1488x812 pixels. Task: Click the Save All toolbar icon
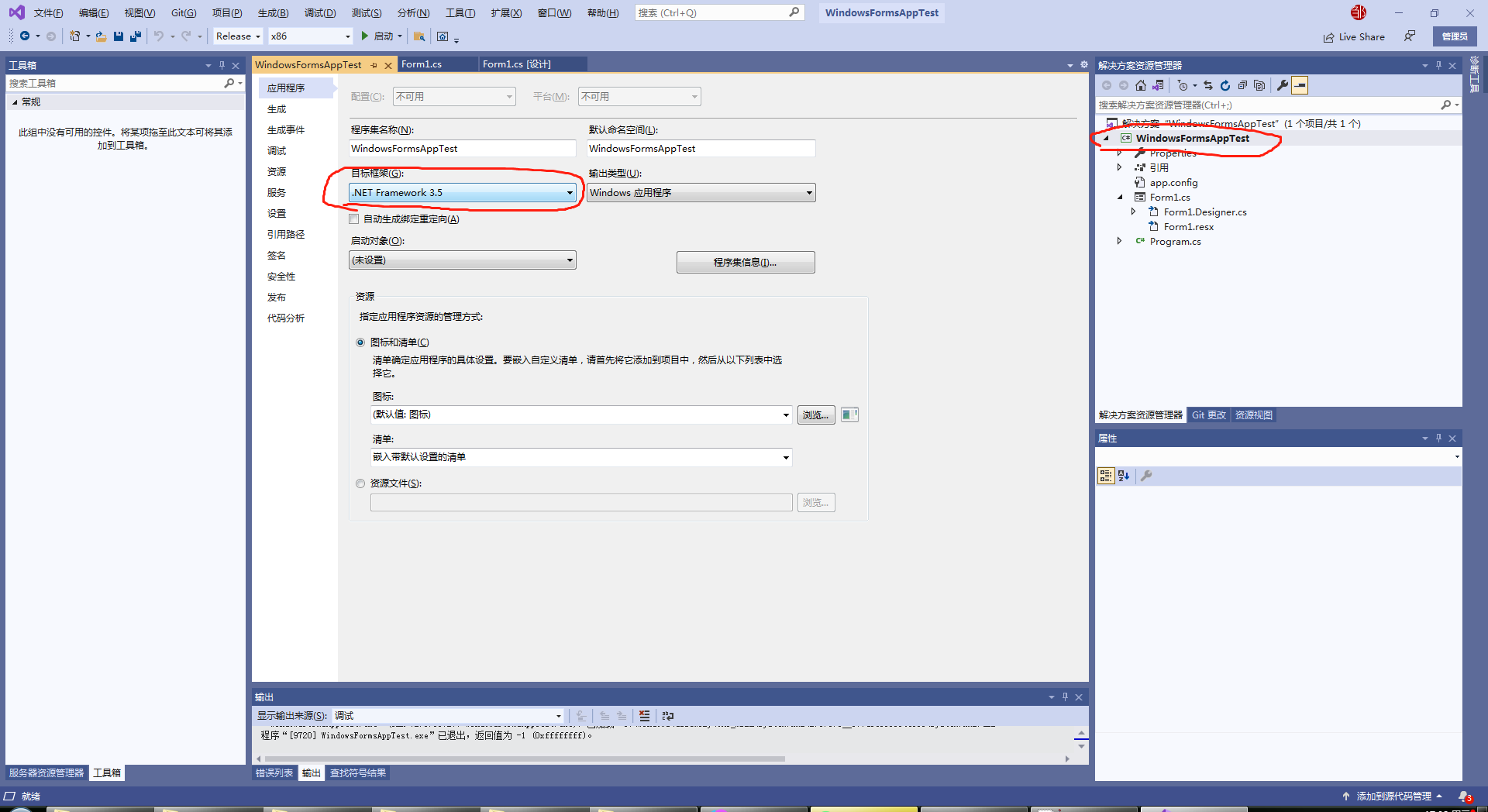click(136, 36)
